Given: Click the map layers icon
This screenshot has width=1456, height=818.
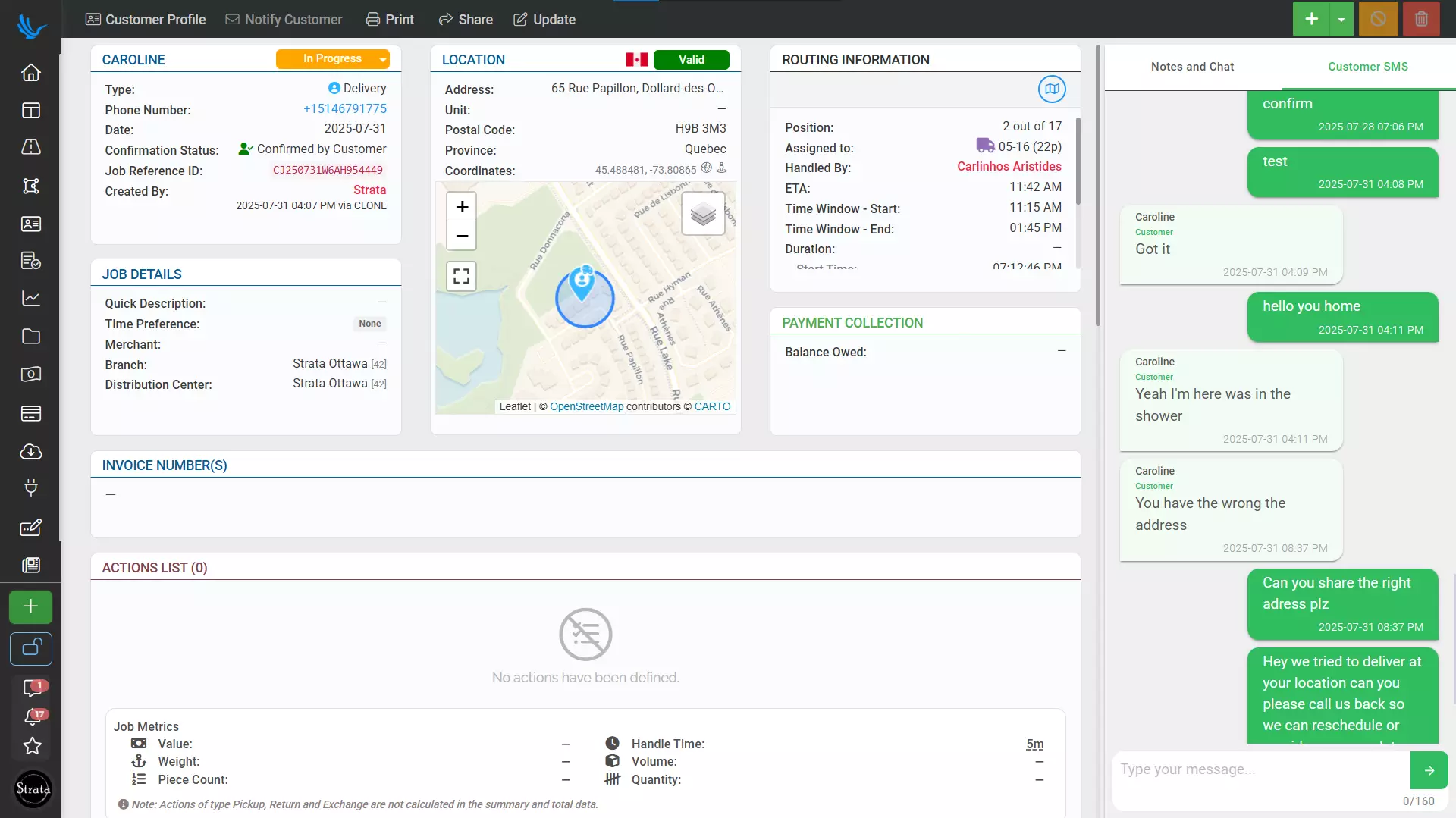Looking at the screenshot, I should click(703, 214).
